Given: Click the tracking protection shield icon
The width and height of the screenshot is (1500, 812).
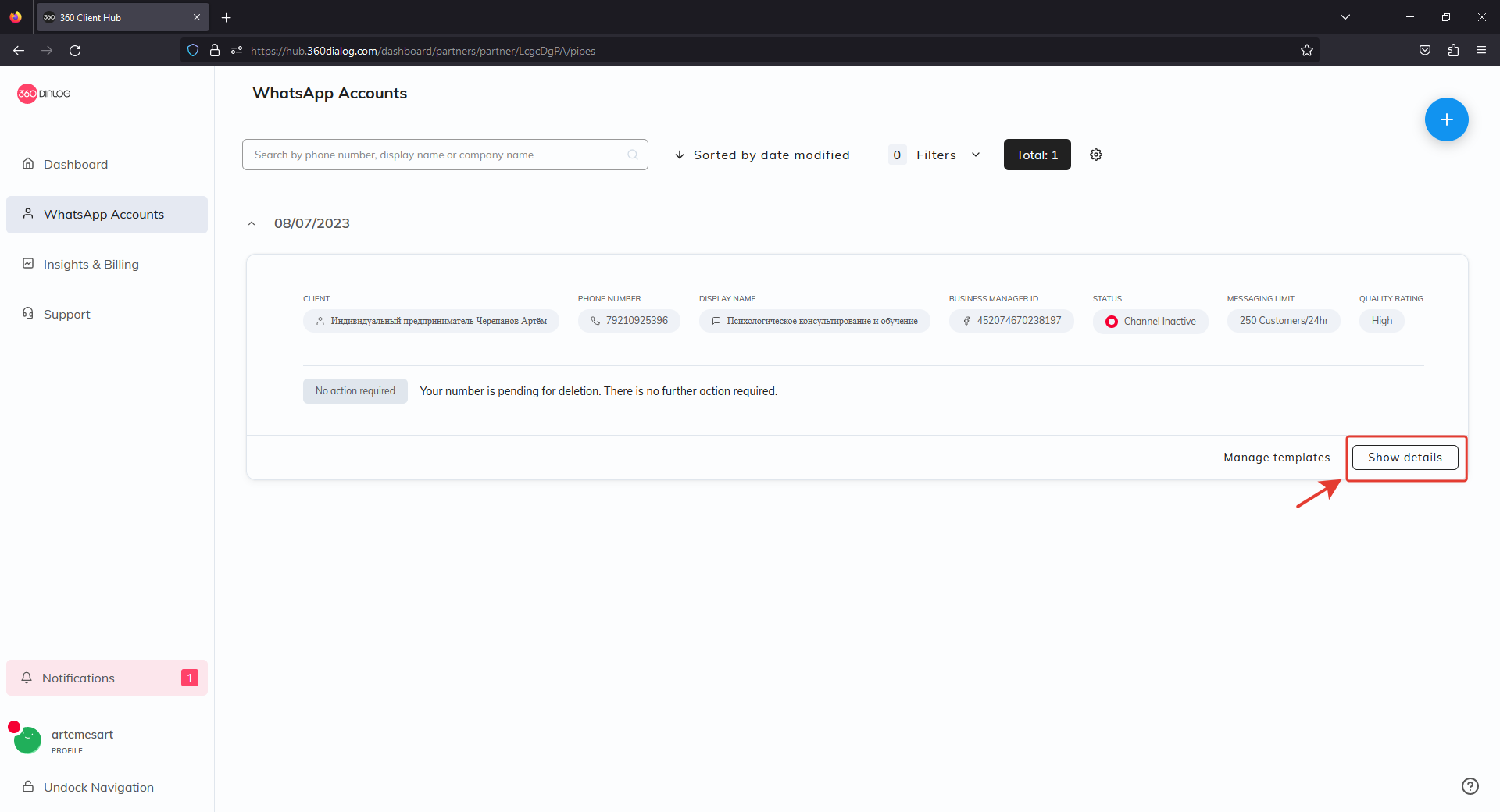Looking at the screenshot, I should pyautogui.click(x=193, y=51).
